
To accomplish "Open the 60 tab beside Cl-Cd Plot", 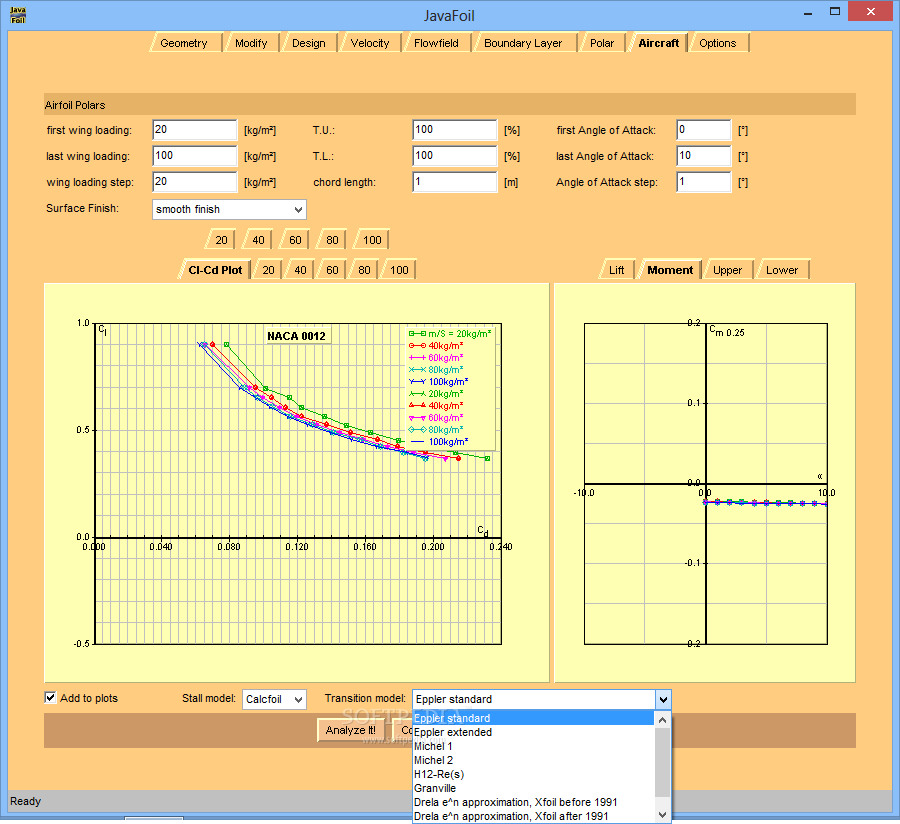I will (x=332, y=270).
